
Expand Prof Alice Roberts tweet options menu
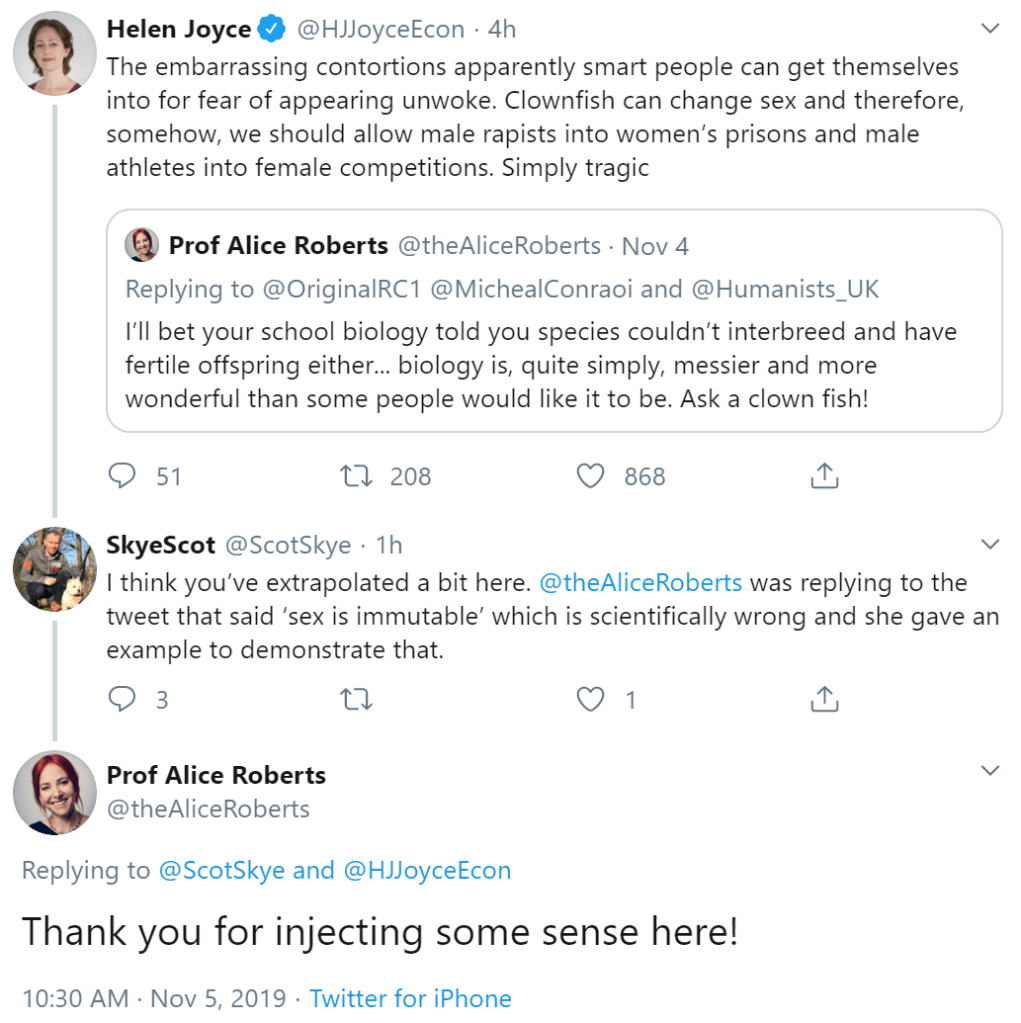pos(990,771)
